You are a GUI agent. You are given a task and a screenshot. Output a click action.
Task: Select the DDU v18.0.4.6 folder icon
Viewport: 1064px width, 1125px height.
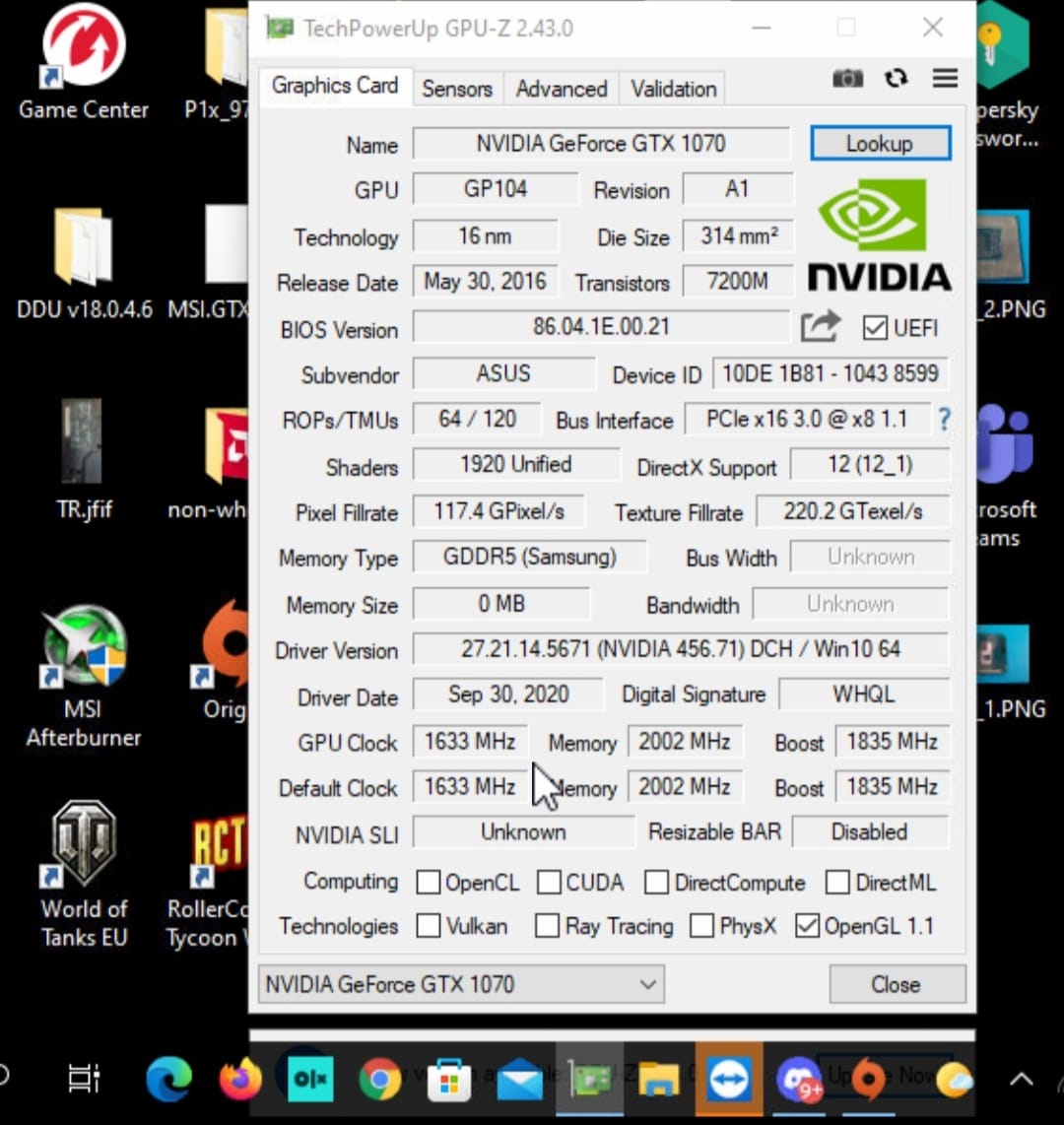(83, 263)
